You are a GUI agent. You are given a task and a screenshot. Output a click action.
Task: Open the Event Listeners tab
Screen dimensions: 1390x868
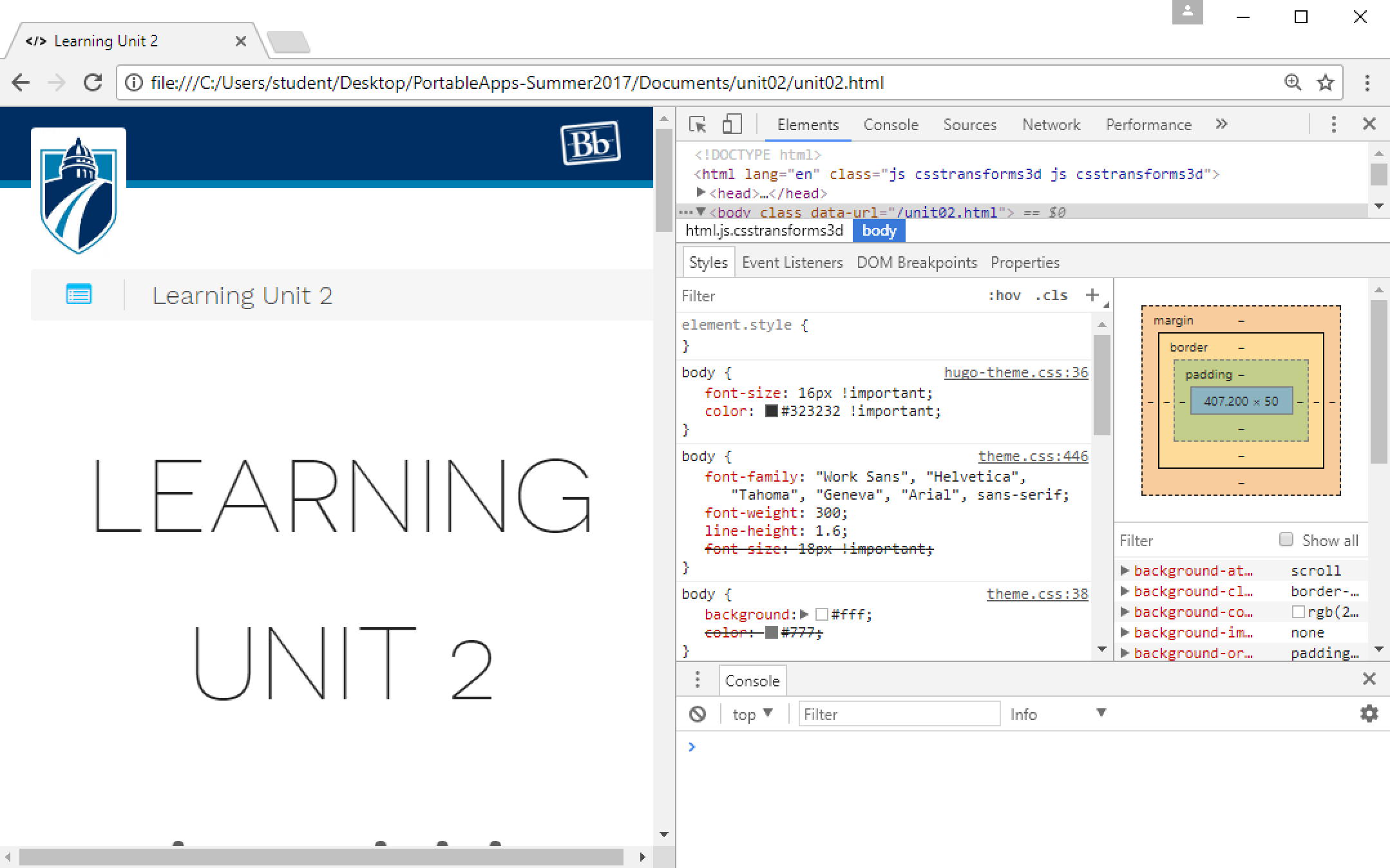click(x=792, y=262)
